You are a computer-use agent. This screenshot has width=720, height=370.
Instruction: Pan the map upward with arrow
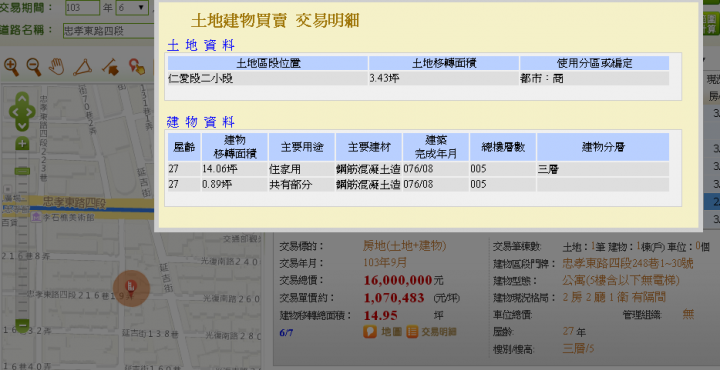point(22,99)
